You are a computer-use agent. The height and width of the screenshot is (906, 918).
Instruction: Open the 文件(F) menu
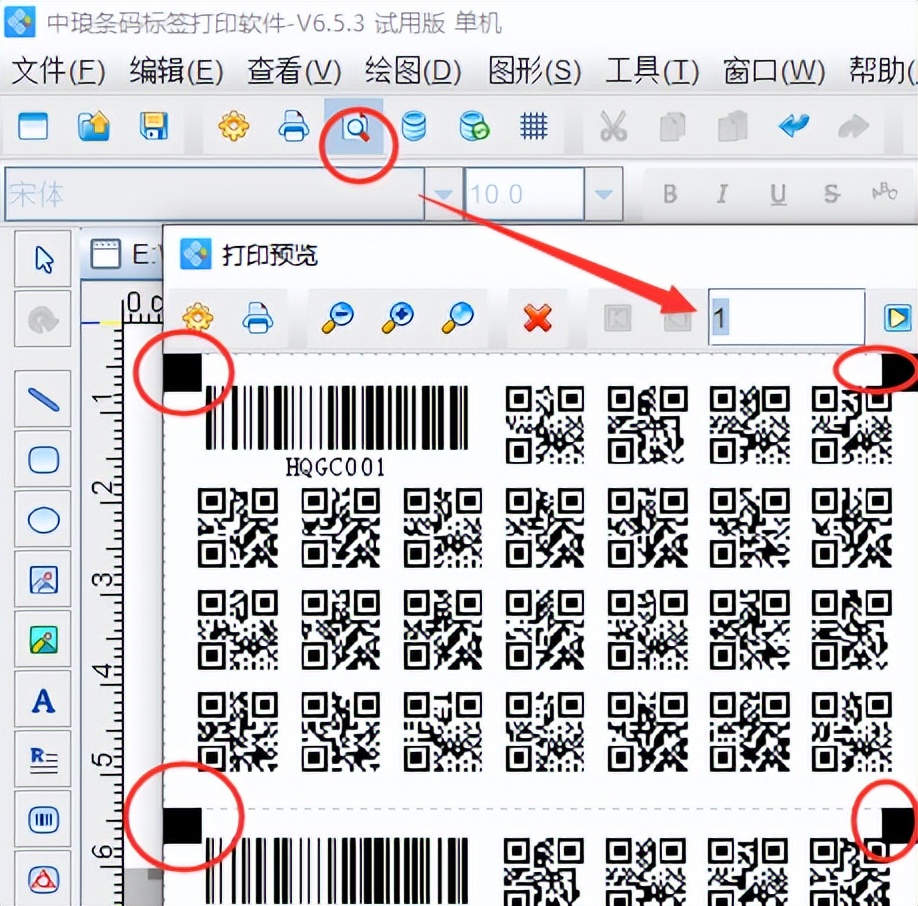click(59, 72)
